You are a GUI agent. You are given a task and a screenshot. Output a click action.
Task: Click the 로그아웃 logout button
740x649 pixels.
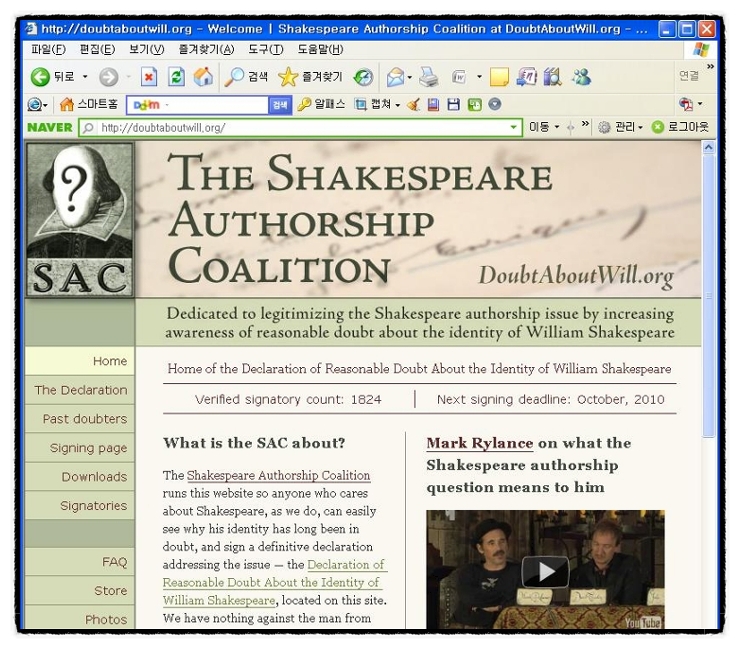(680, 127)
